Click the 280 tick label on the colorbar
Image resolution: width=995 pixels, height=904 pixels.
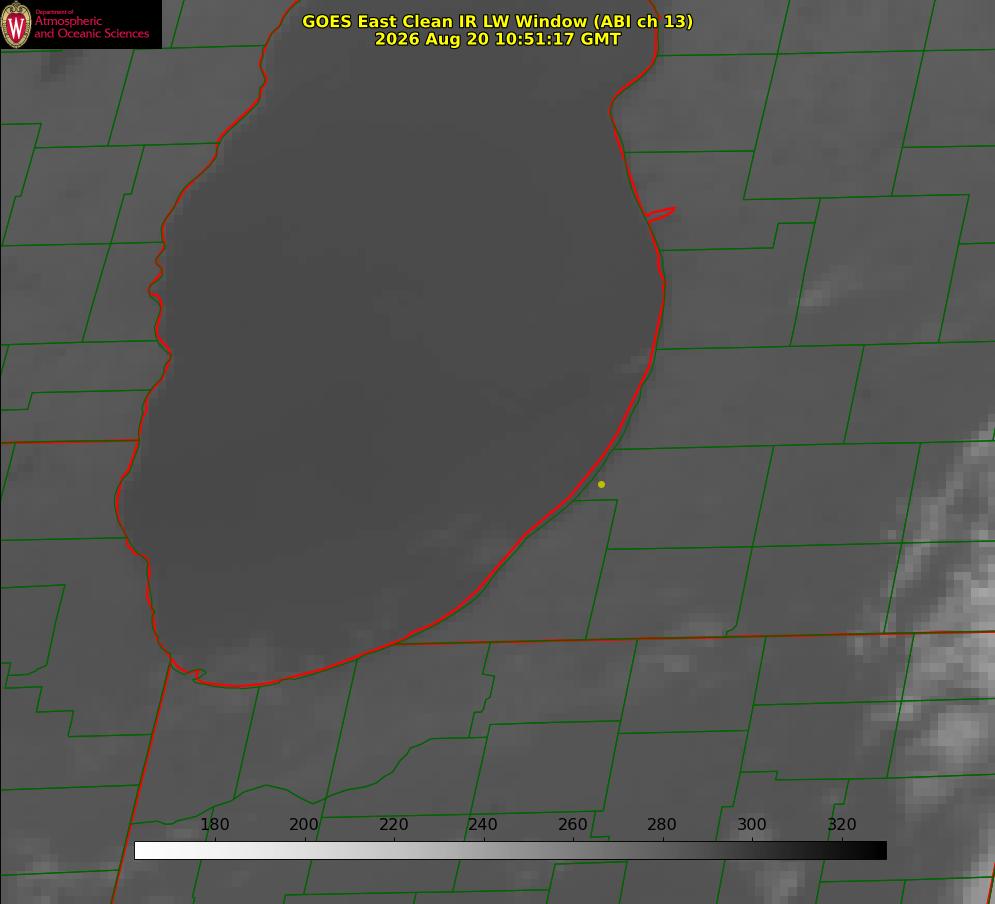pos(662,824)
